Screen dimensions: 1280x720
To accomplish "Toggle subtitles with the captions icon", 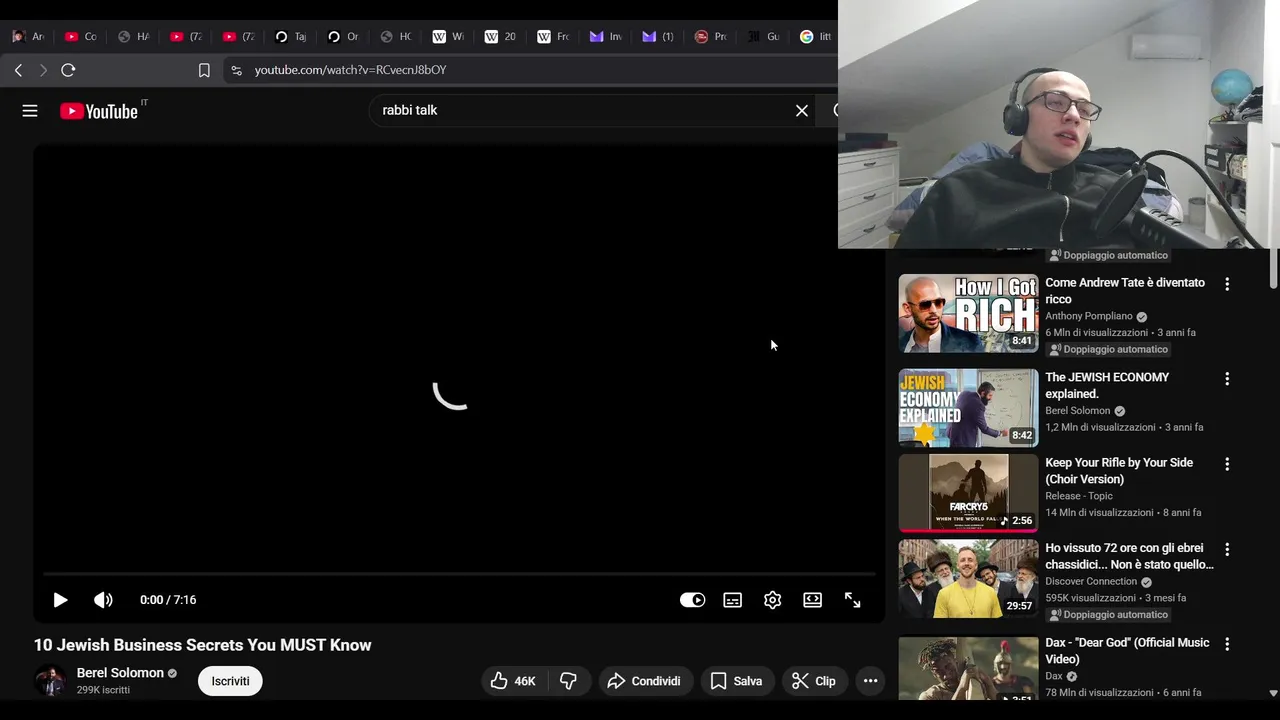I will coord(733,600).
